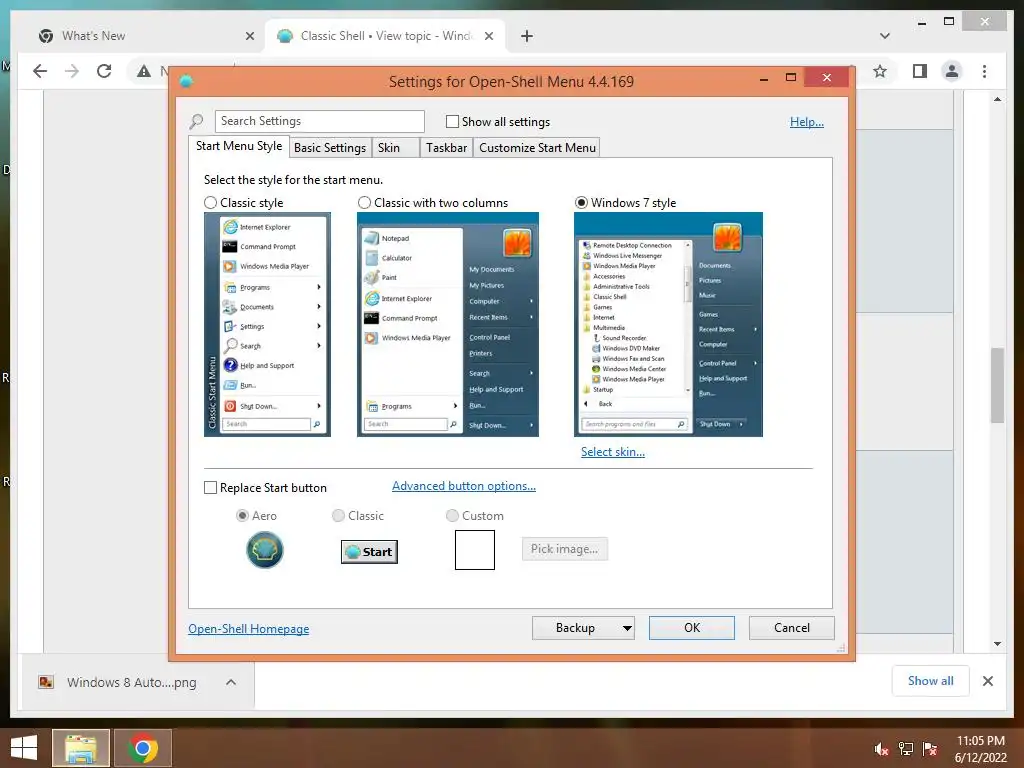Screen dimensions: 1024x768
Task: Open a new Chrome tab
Action: [x=527, y=36]
